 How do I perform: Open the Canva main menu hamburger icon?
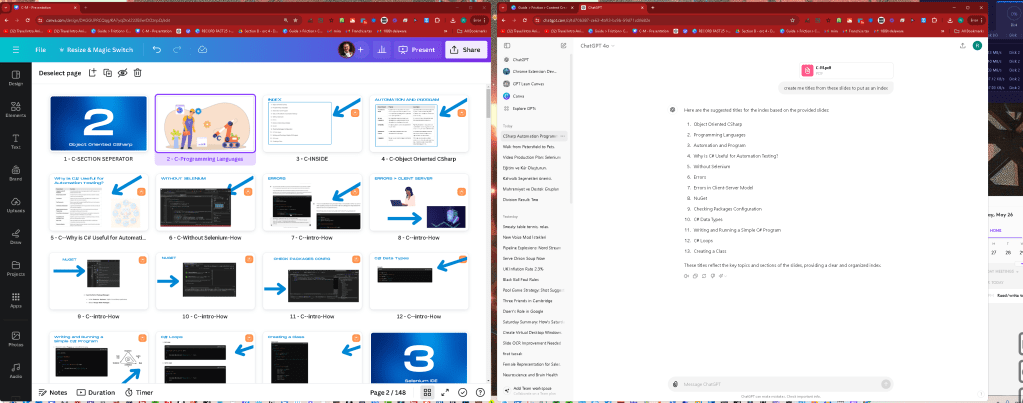click(x=16, y=50)
